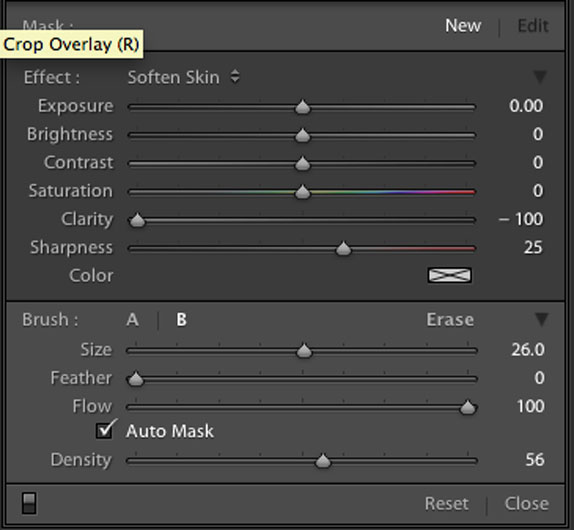Click the Feather label
The image size is (574, 530).
pos(81,378)
